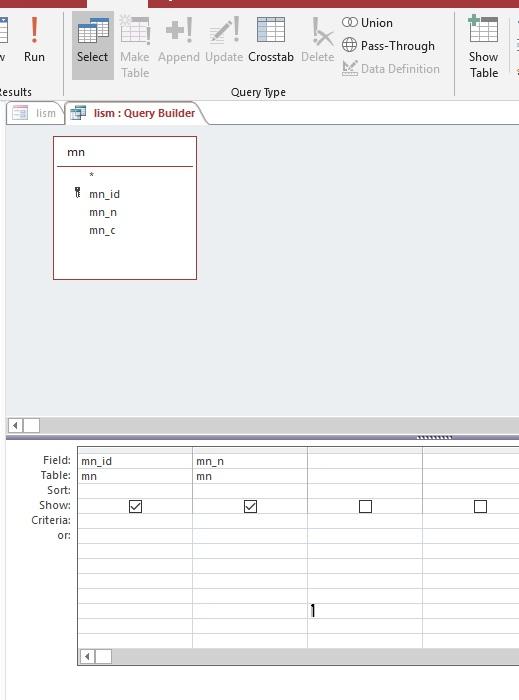Select the lism : Query Builder tab
This screenshot has width=519, height=700.
[x=136, y=113]
